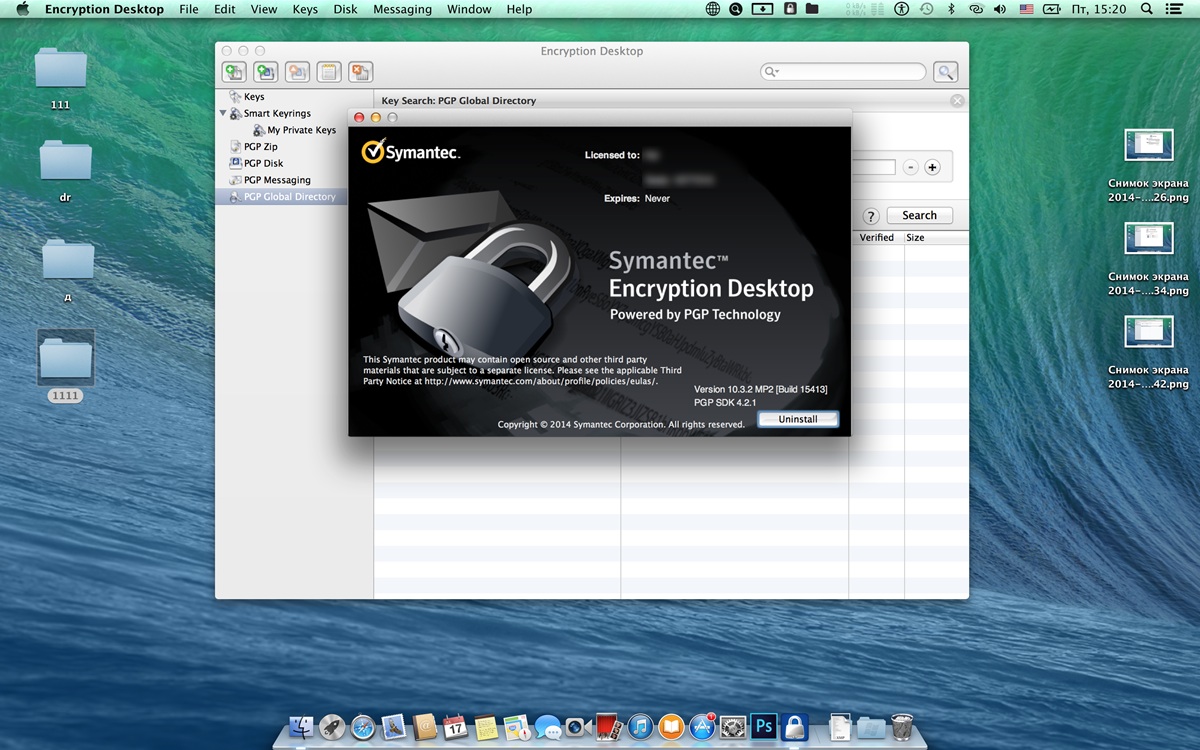Open the Encryption Desktop application menu
1200x750 pixels.
click(104, 9)
